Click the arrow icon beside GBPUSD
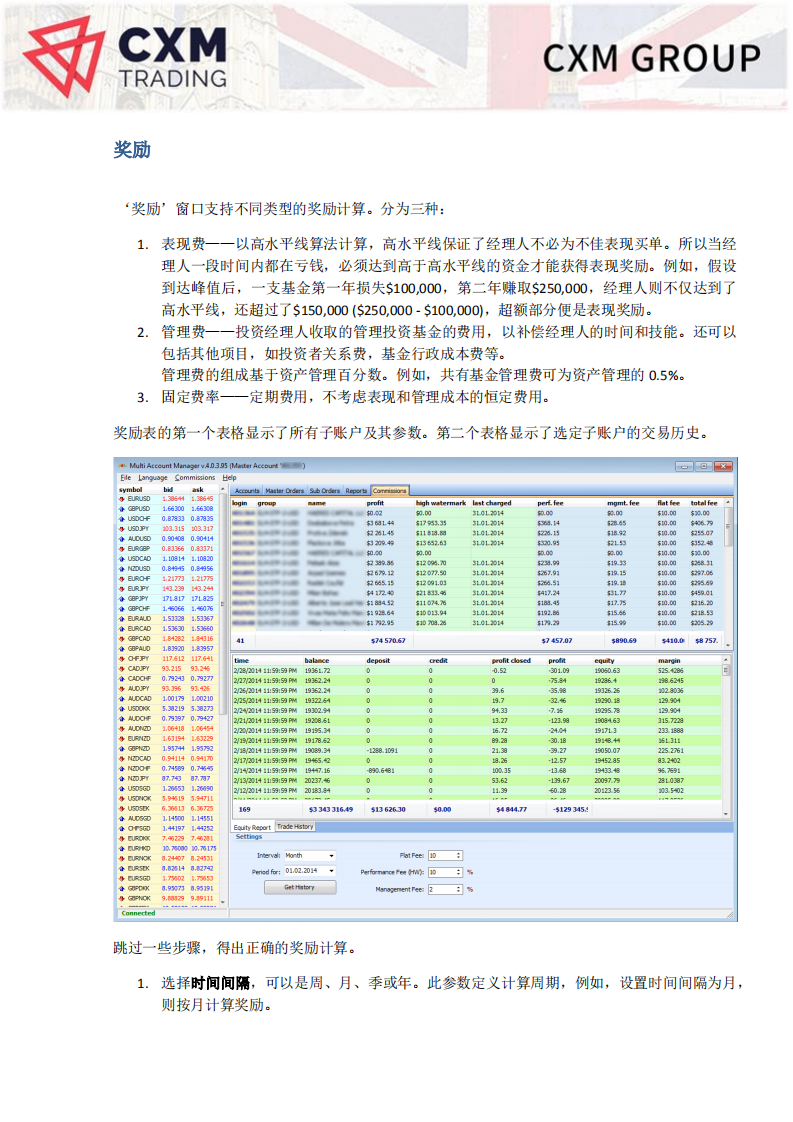This screenshot has height=1122, width=793. (122, 509)
